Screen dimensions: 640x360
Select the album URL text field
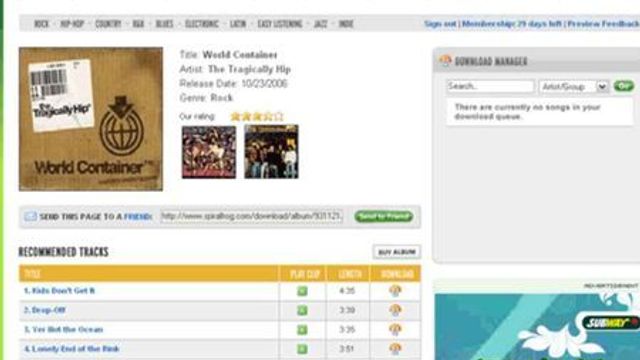click(251, 216)
